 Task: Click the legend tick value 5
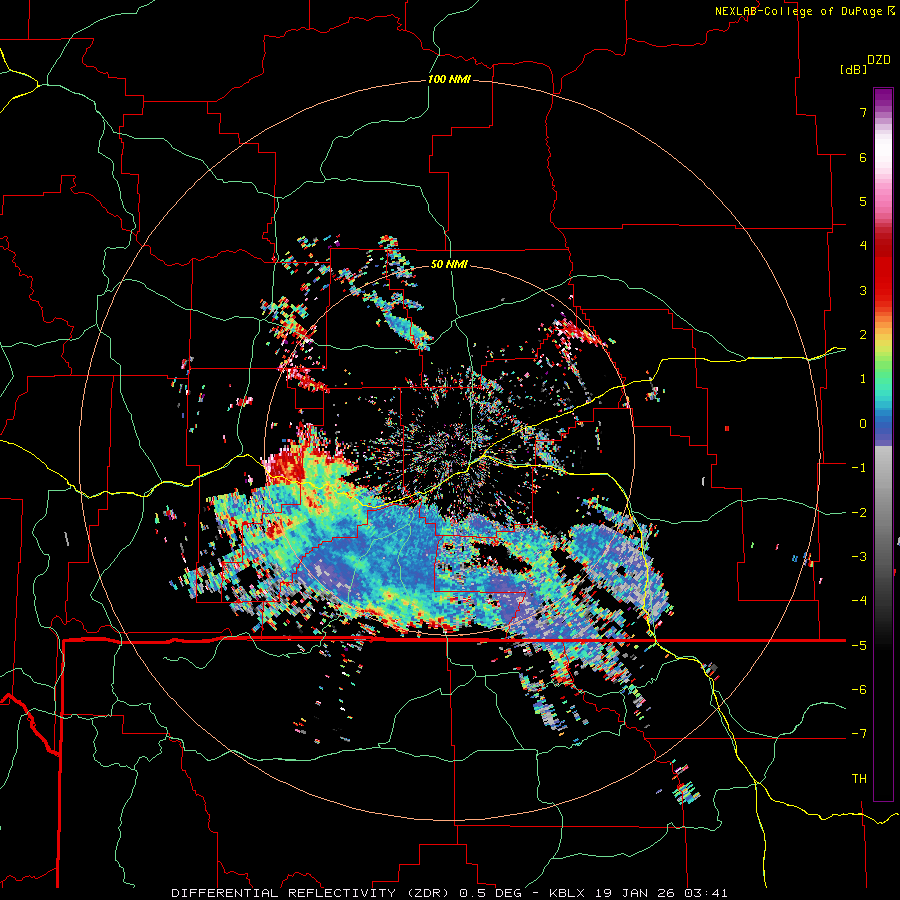(863, 201)
